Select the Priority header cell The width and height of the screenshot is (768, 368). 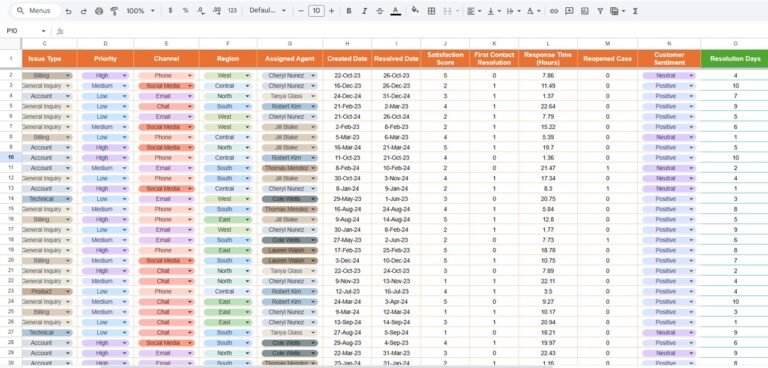105,59
